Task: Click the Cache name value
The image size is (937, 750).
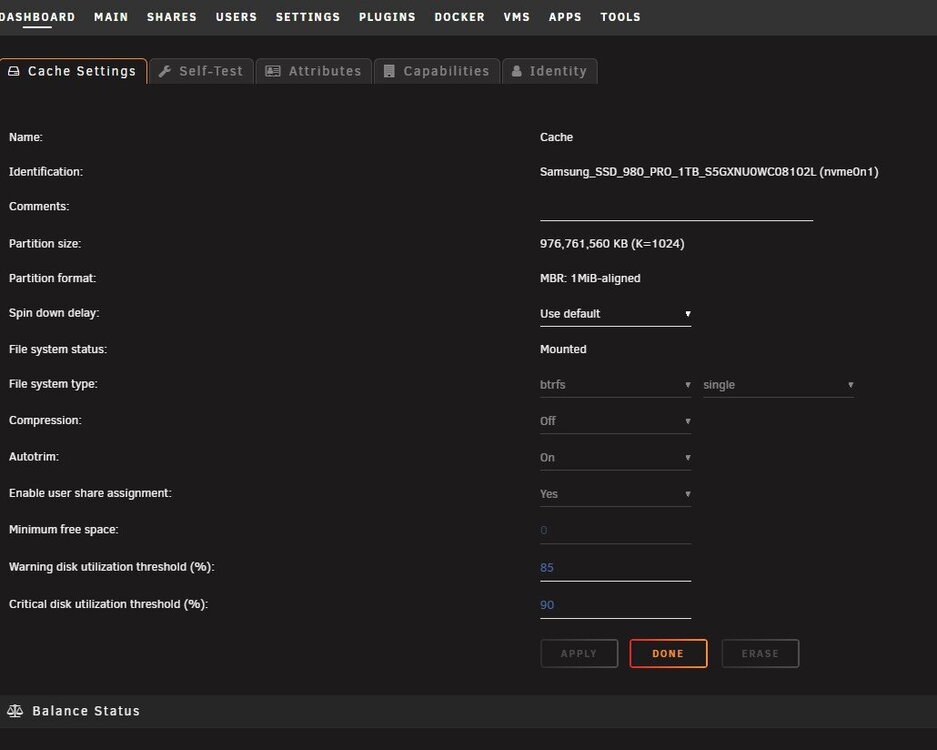Action: point(556,137)
